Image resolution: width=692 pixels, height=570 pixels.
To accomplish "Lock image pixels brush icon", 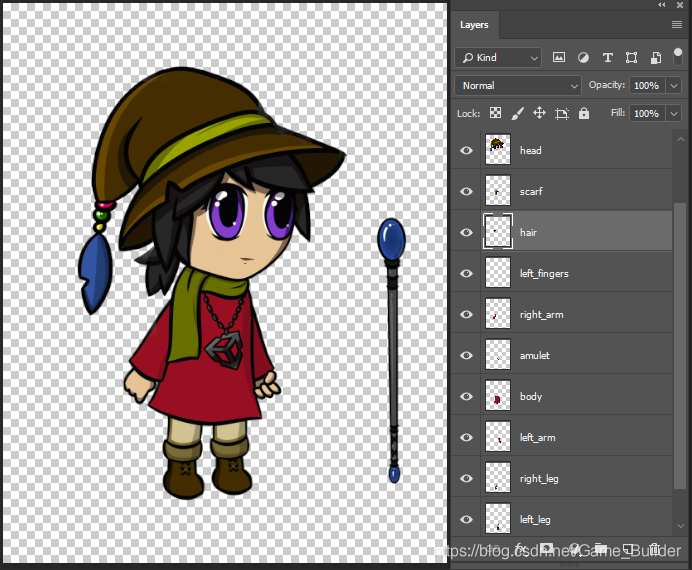I will point(517,113).
